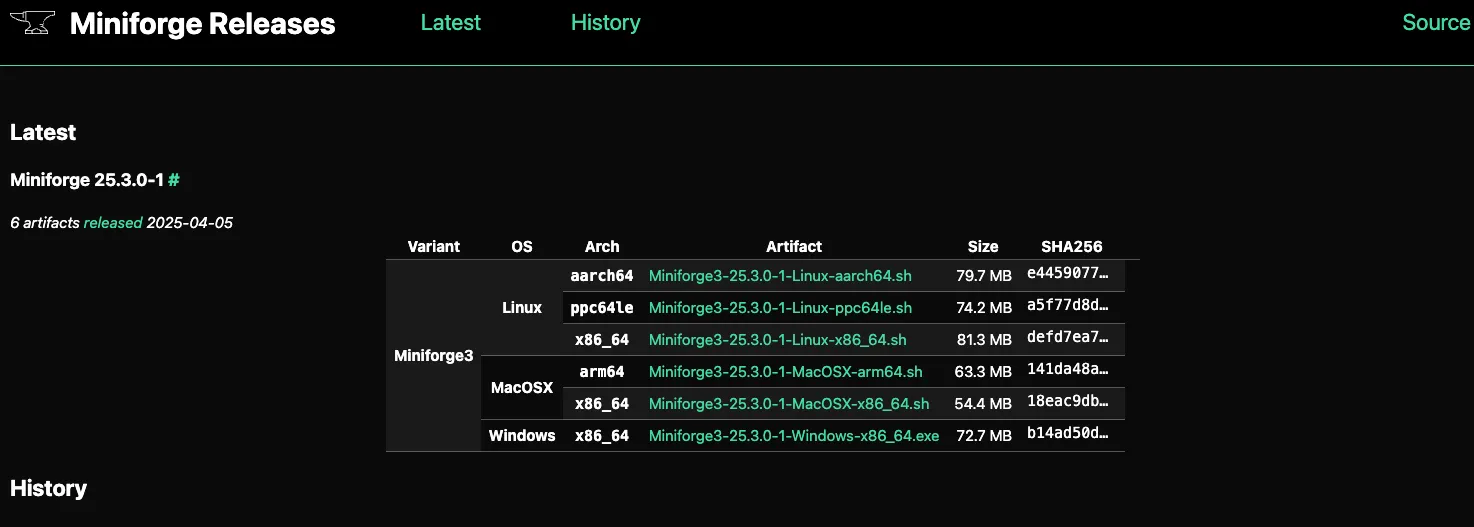Image resolution: width=1474 pixels, height=527 pixels.
Task: Click the 54.4 MB size cell
Action: (x=984, y=403)
